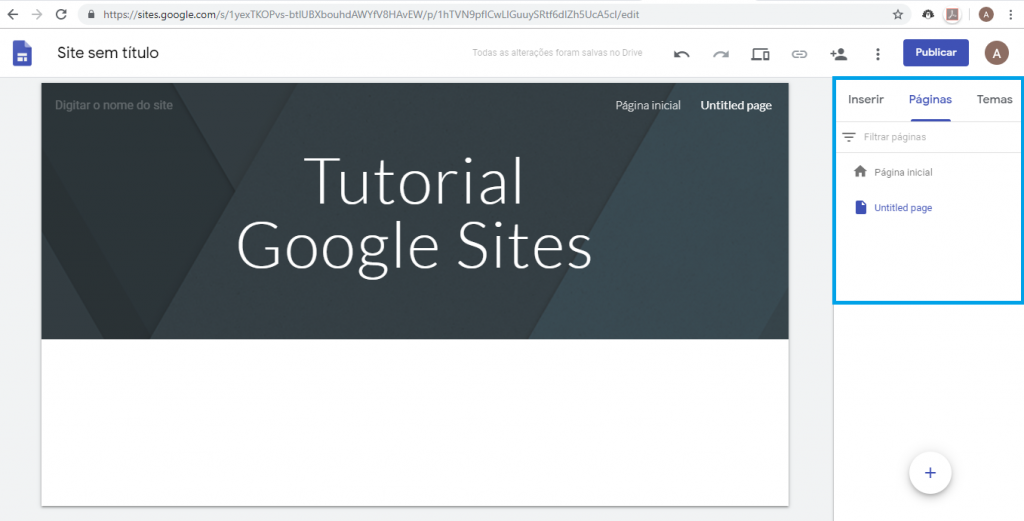The width and height of the screenshot is (1024, 521).
Task: Select the Páginas tab
Action: 931,99
